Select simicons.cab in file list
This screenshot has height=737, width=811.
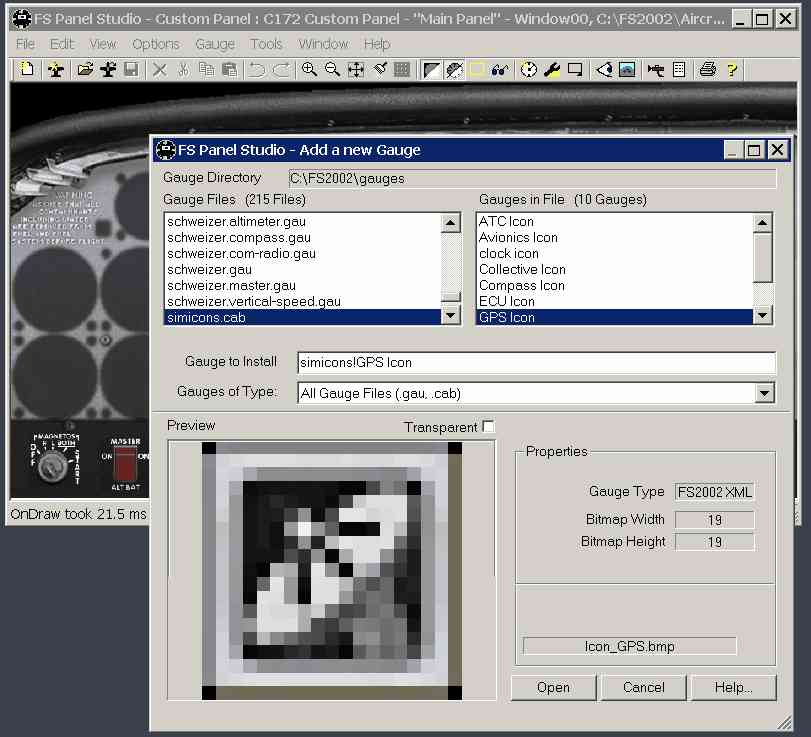[x=303, y=318]
